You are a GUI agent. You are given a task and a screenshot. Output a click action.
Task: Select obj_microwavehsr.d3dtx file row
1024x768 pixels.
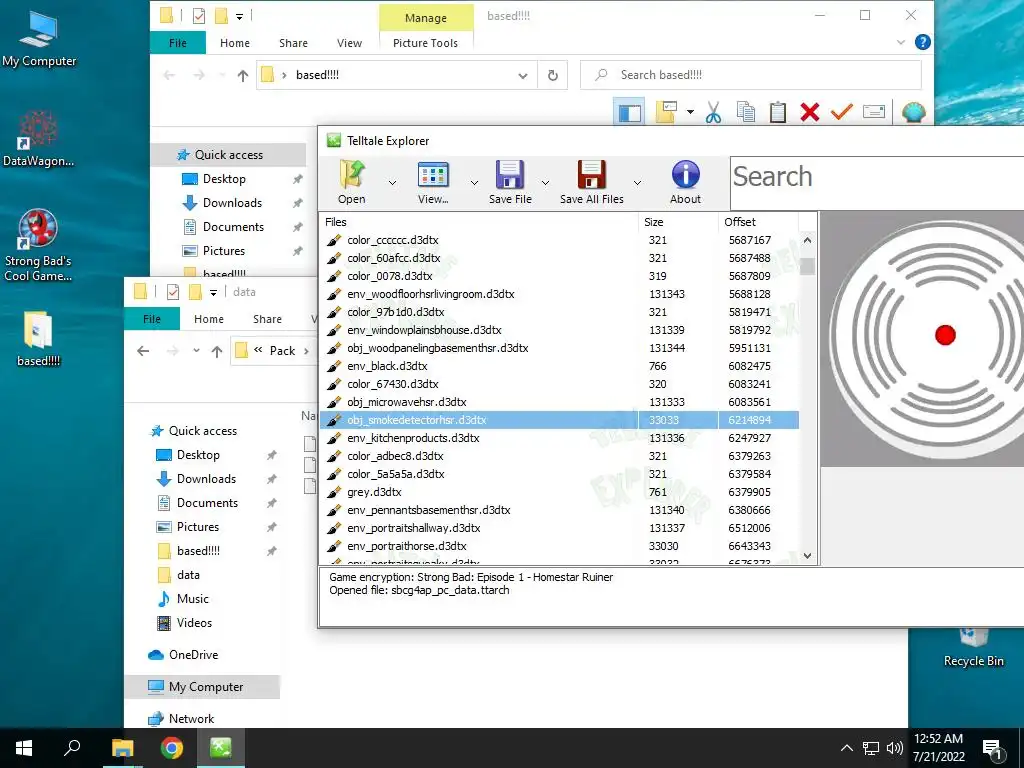pos(560,402)
